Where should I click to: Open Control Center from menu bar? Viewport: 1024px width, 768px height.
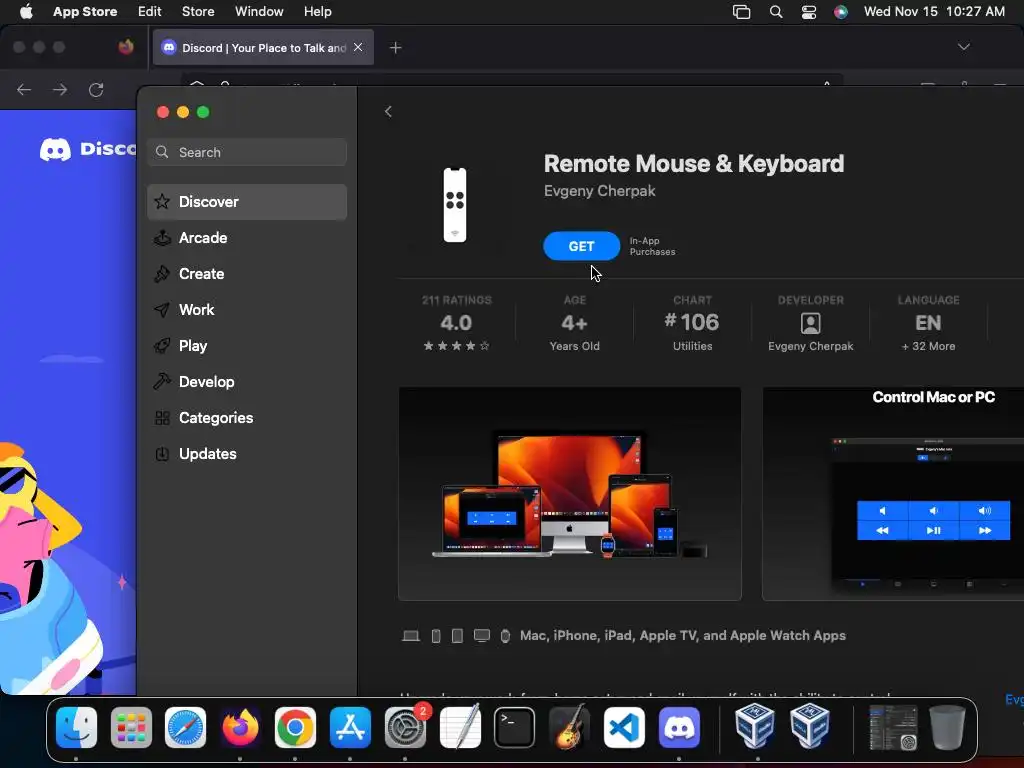pos(808,12)
